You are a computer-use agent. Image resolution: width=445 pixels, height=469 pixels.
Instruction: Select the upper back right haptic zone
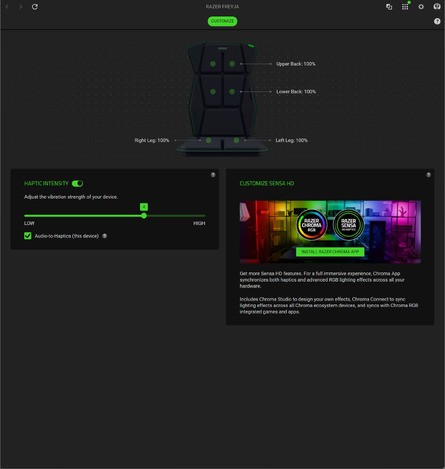coord(232,64)
